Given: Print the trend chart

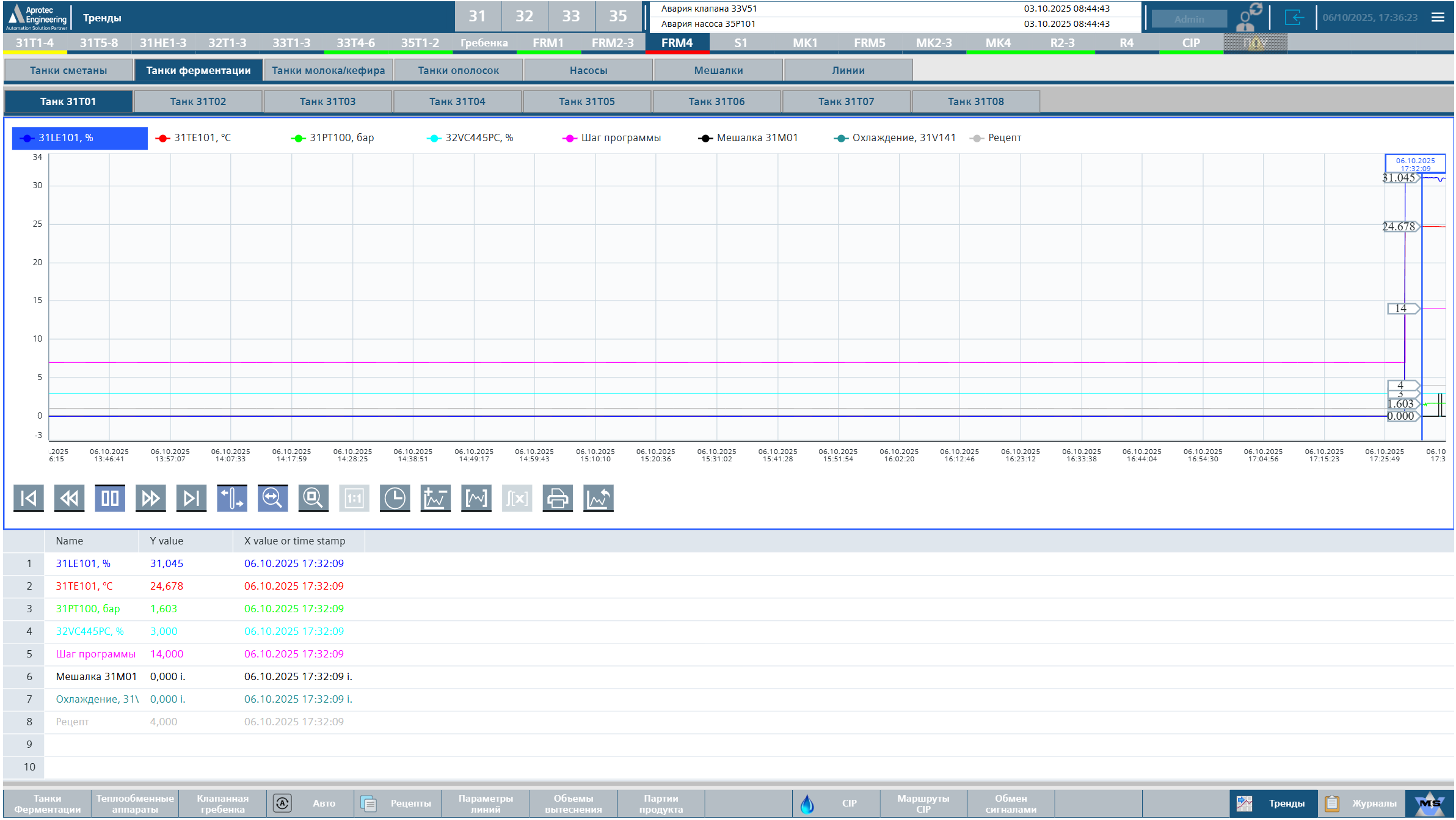Looking at the screenshot, I should click(x=558, y=498).
